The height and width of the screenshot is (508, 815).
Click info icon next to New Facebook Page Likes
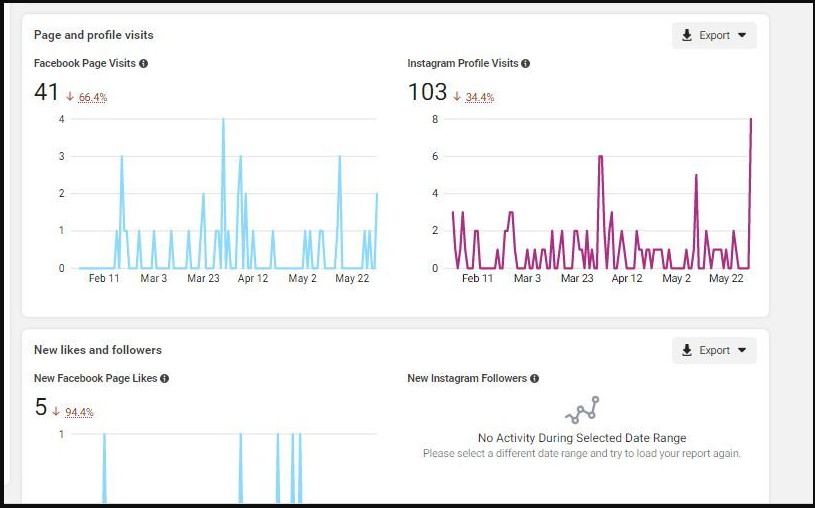pyautogui.click(x=164, y=379)
